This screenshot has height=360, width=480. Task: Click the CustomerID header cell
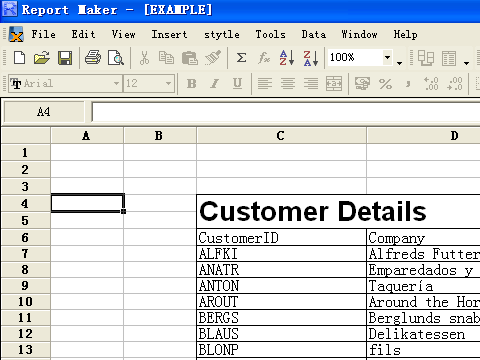click(281, 238)
